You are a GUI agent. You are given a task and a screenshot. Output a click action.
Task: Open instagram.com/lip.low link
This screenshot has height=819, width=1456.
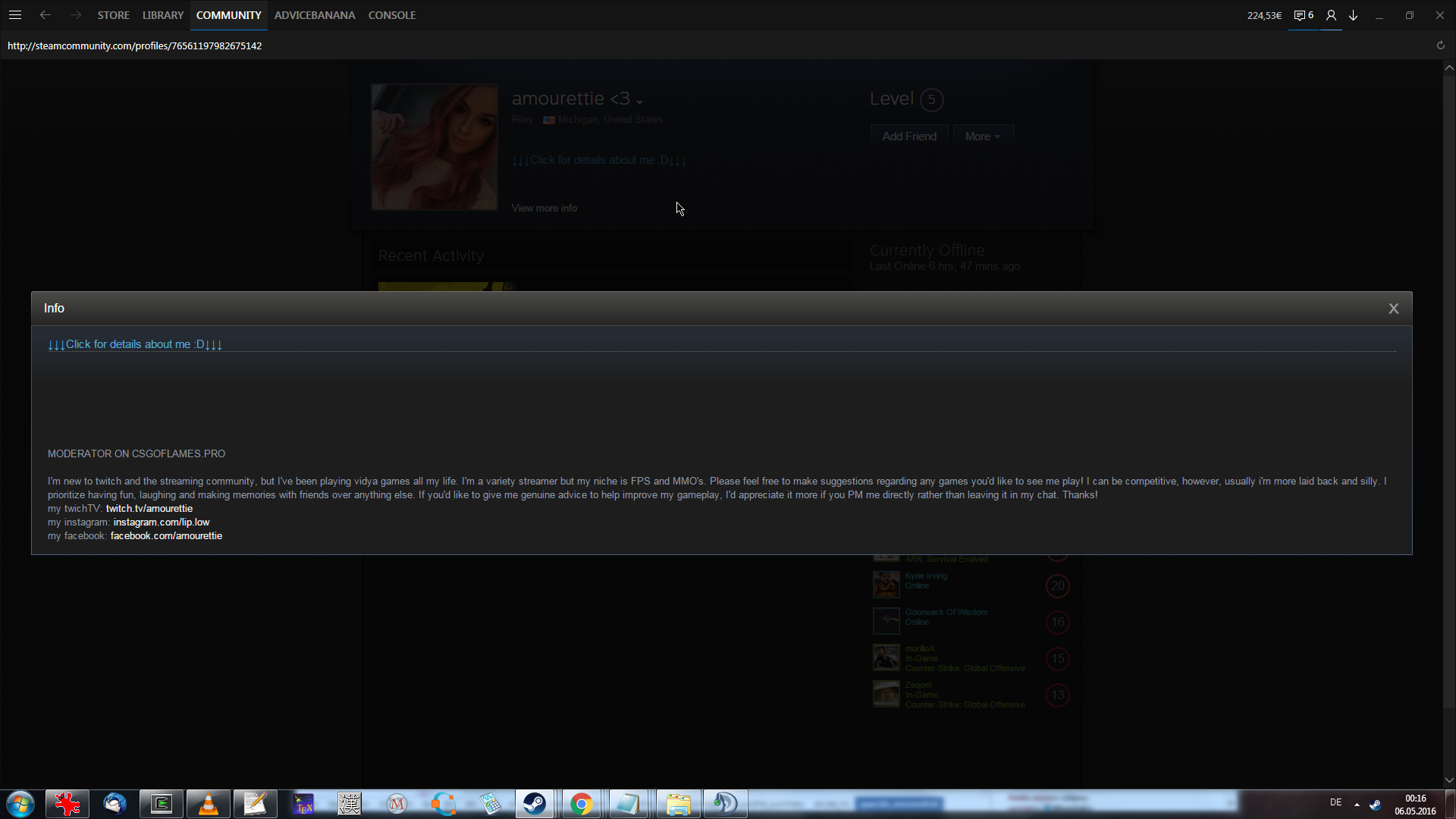[162, 522]
